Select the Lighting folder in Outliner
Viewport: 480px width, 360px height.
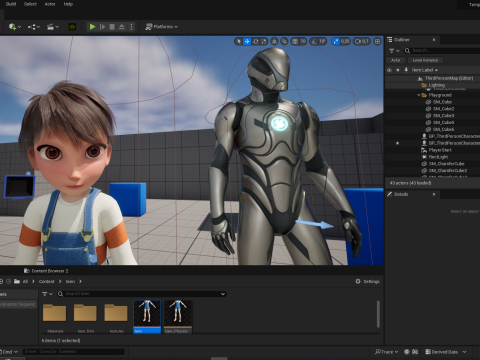coord(436,85)
